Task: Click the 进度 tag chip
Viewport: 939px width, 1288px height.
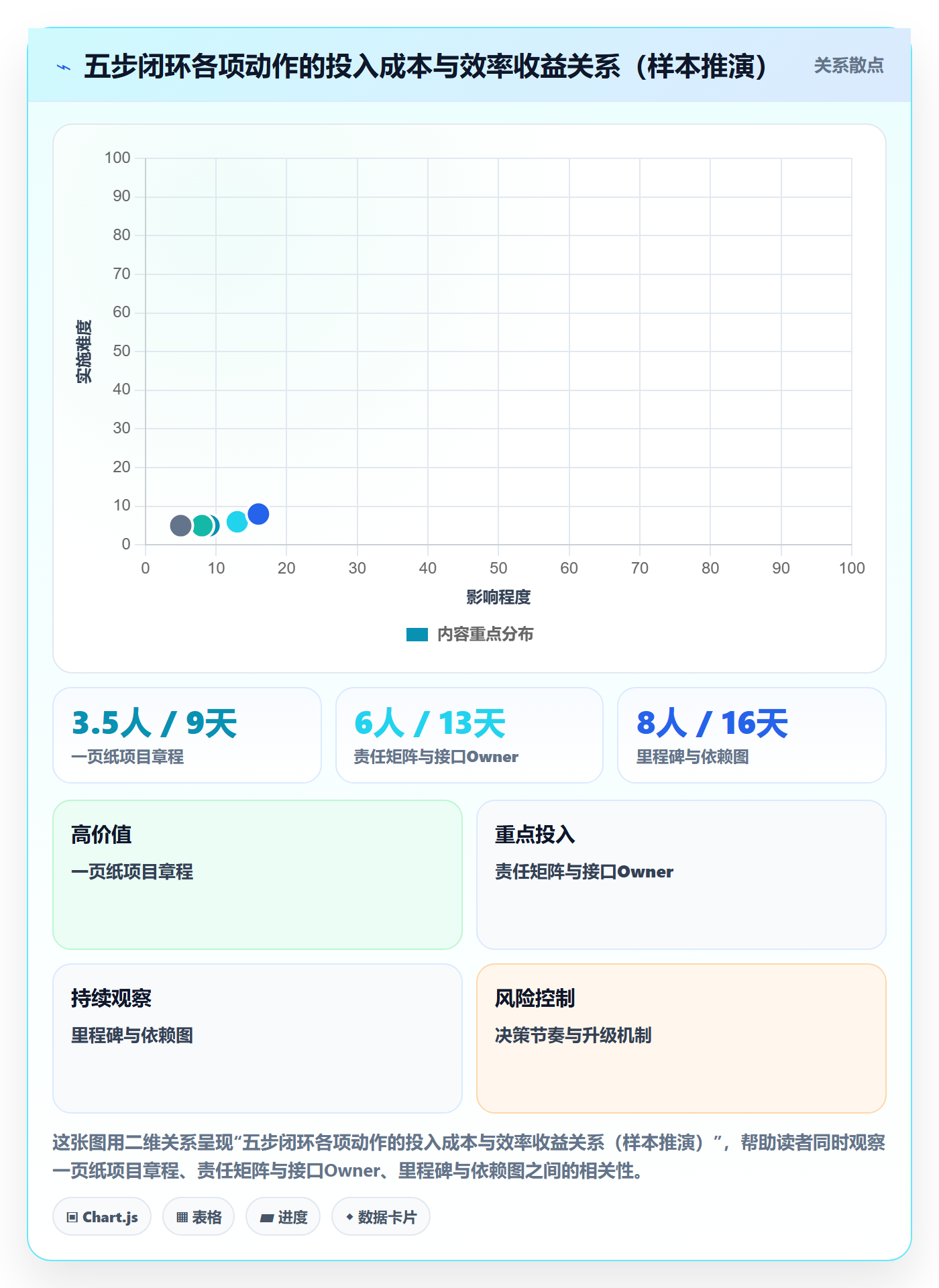Action: [x=283, y=1217]
